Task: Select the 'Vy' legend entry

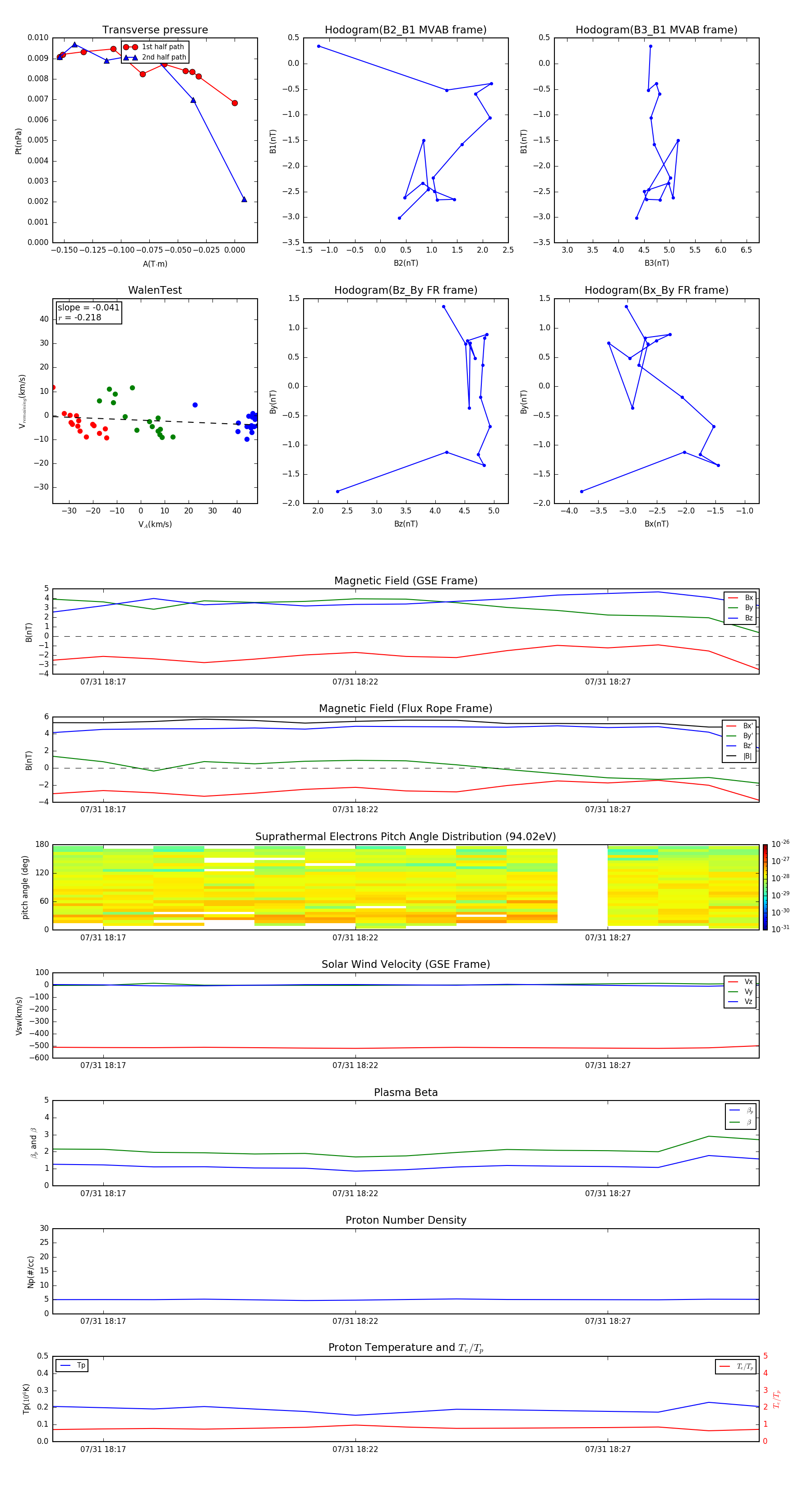Action: [x=740, y=992]
